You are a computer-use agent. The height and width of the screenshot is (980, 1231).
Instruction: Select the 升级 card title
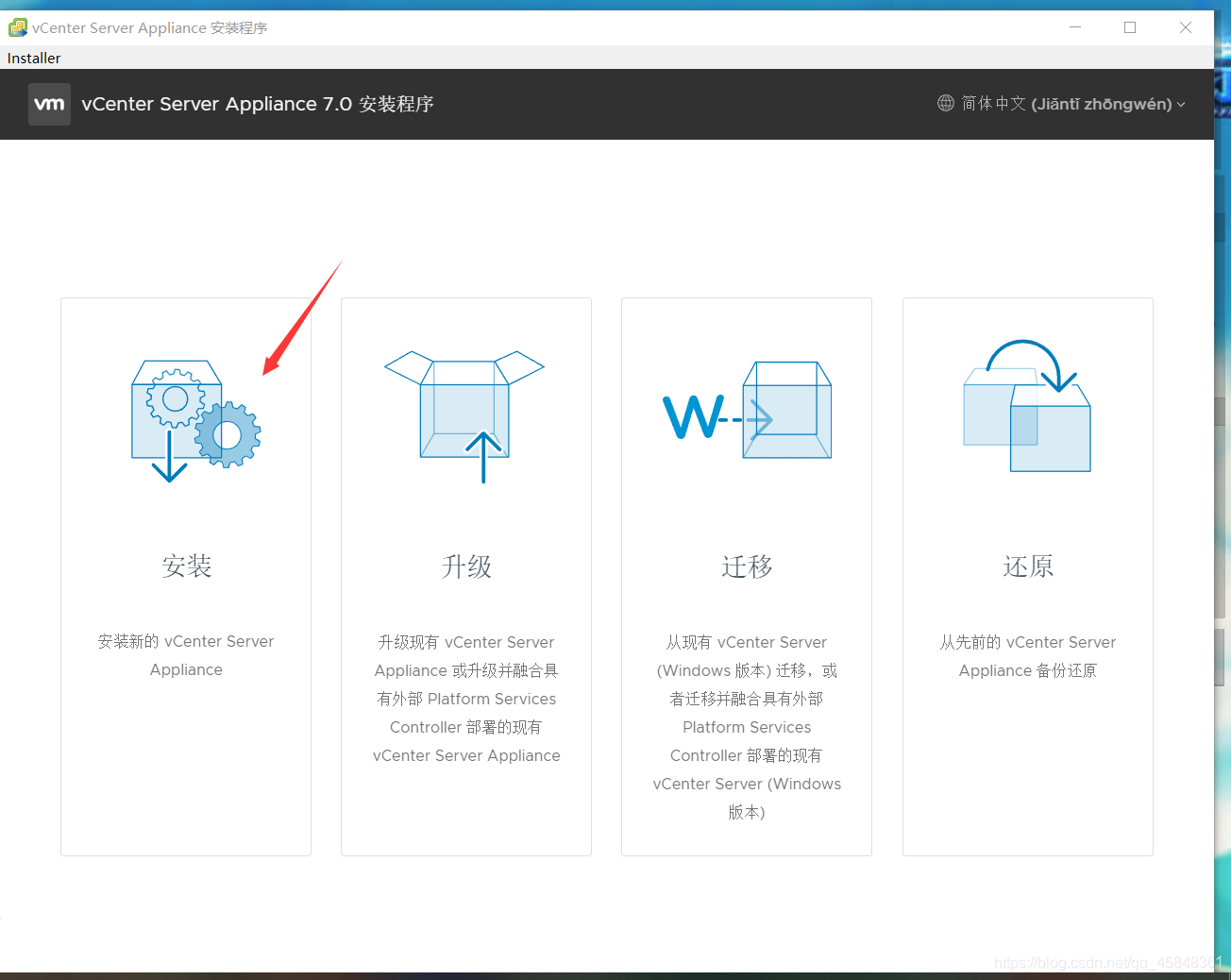[x=466, y=566]
